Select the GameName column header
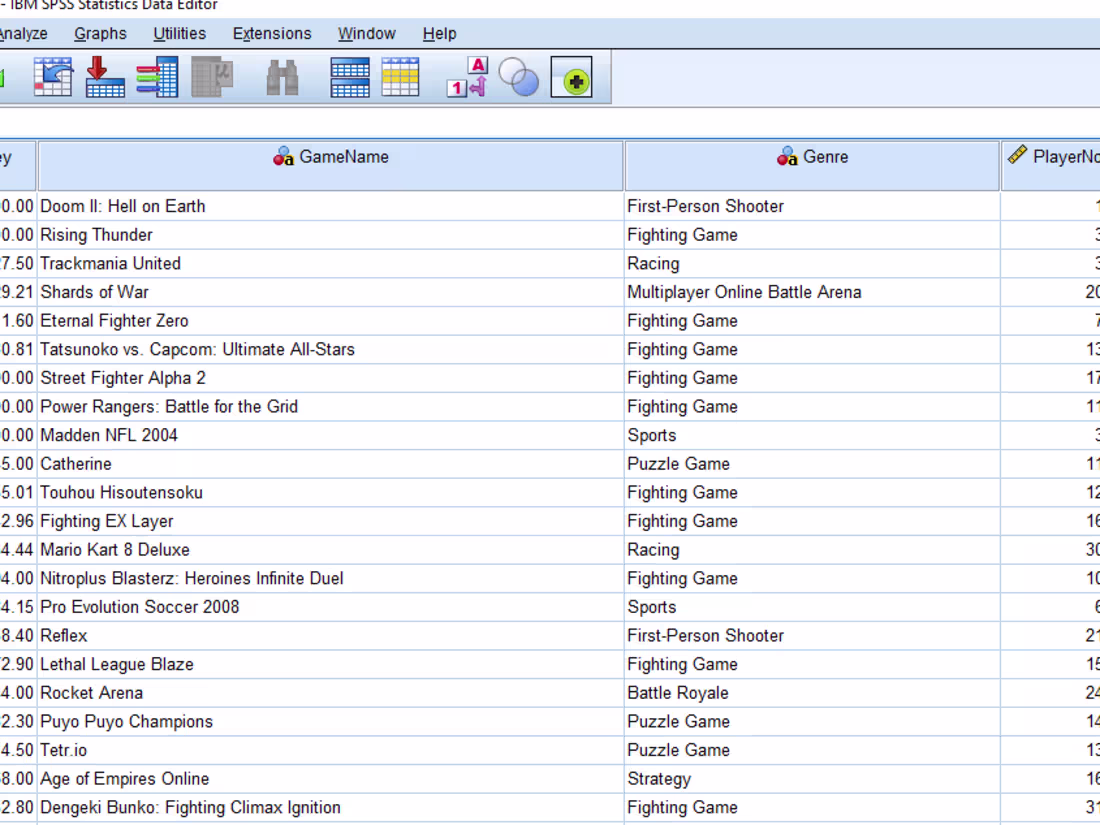Image resolution: width=1100 pixels, height=825 pixels. 330,166
